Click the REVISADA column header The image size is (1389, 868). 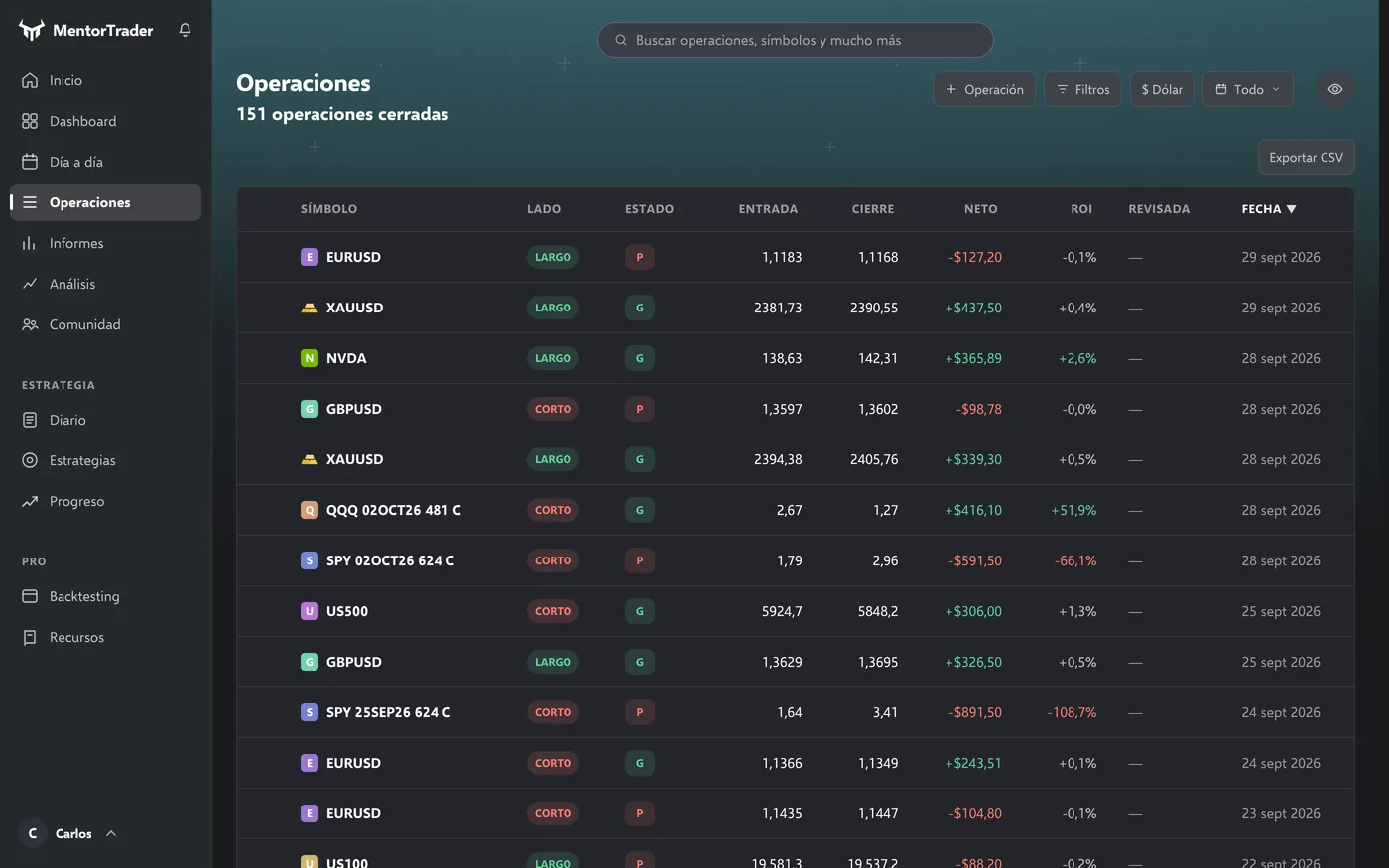point(1159,209)
